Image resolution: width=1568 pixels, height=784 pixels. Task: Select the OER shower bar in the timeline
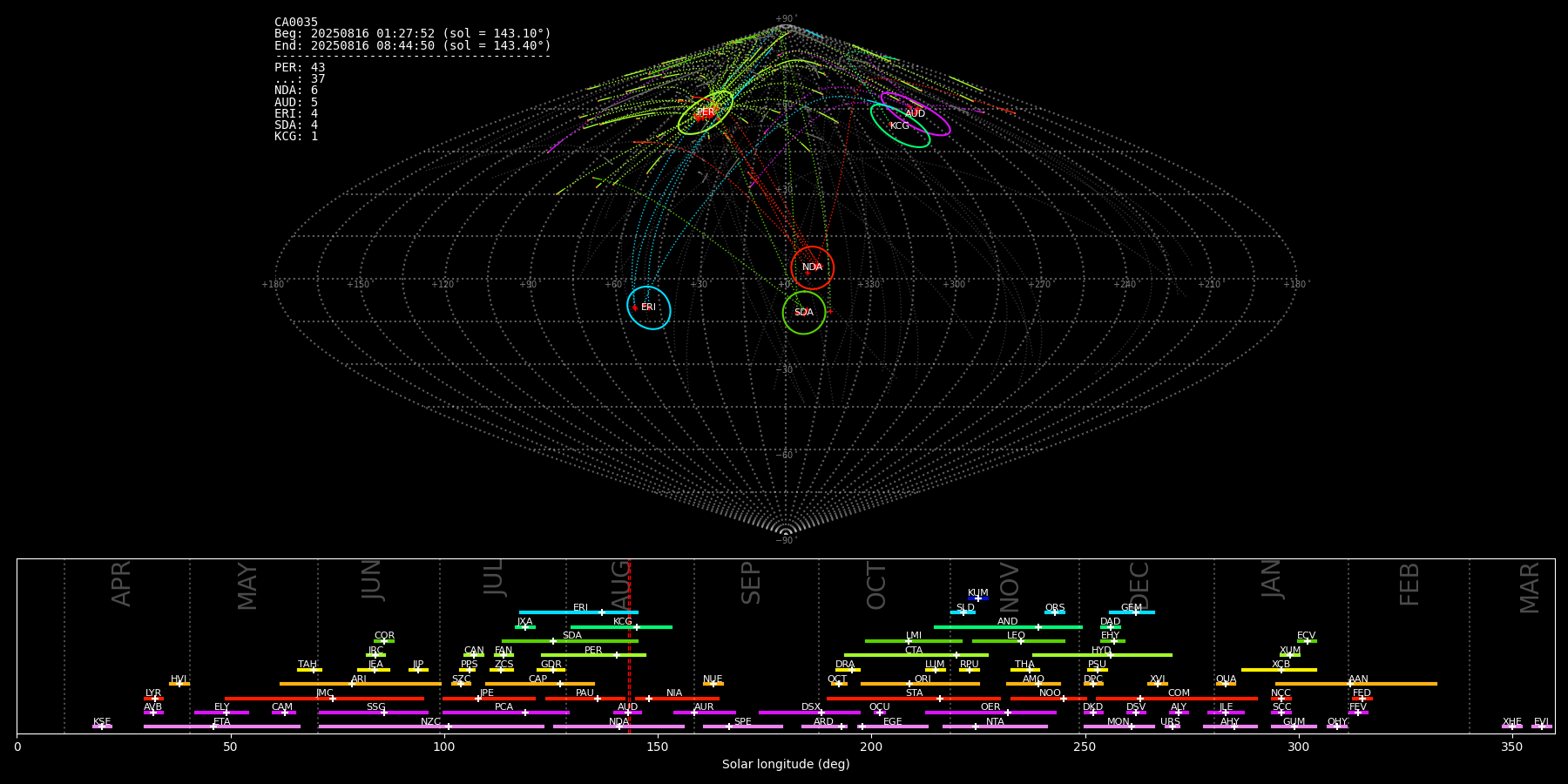[990, 713]
